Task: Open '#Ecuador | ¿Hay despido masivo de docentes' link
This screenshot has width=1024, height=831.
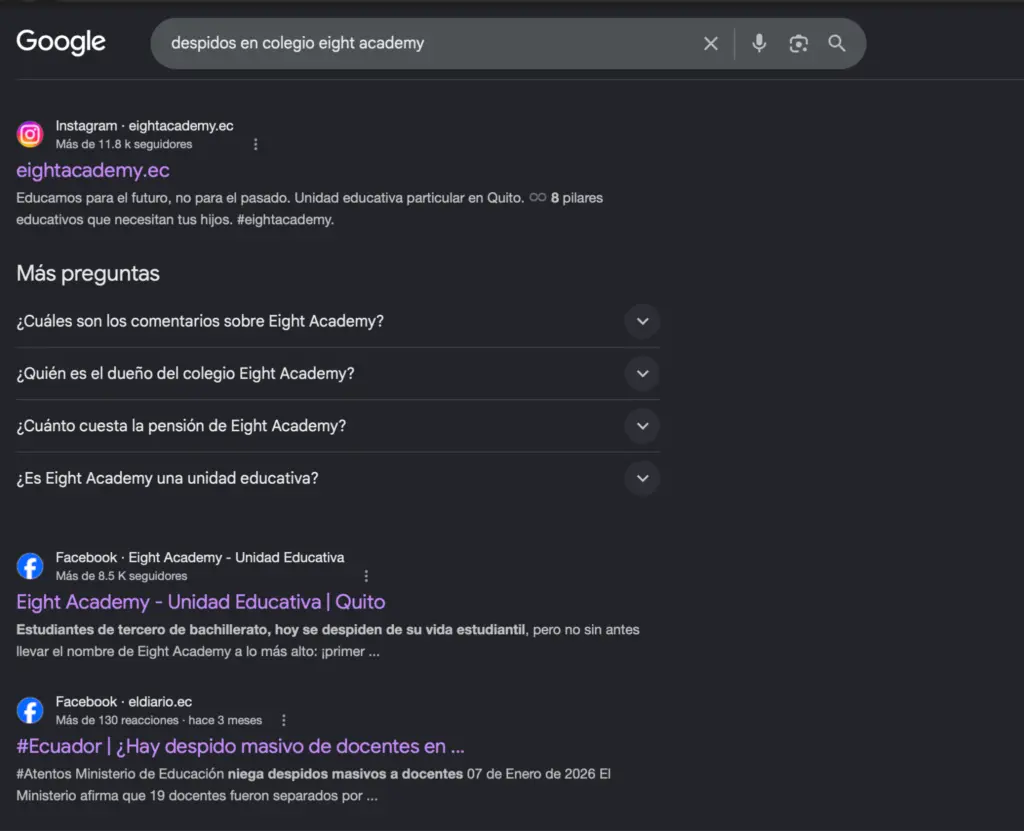Action: [x=240, y=746]
